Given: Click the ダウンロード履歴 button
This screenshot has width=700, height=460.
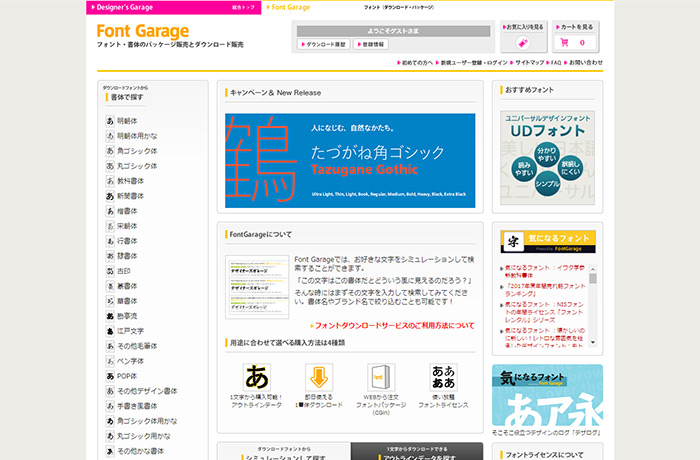Looking at the screenshot, I should point(324,44).
